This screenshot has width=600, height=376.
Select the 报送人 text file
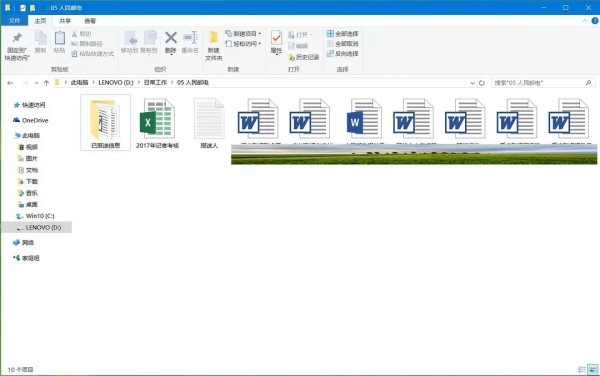click(x=209, y=124)
